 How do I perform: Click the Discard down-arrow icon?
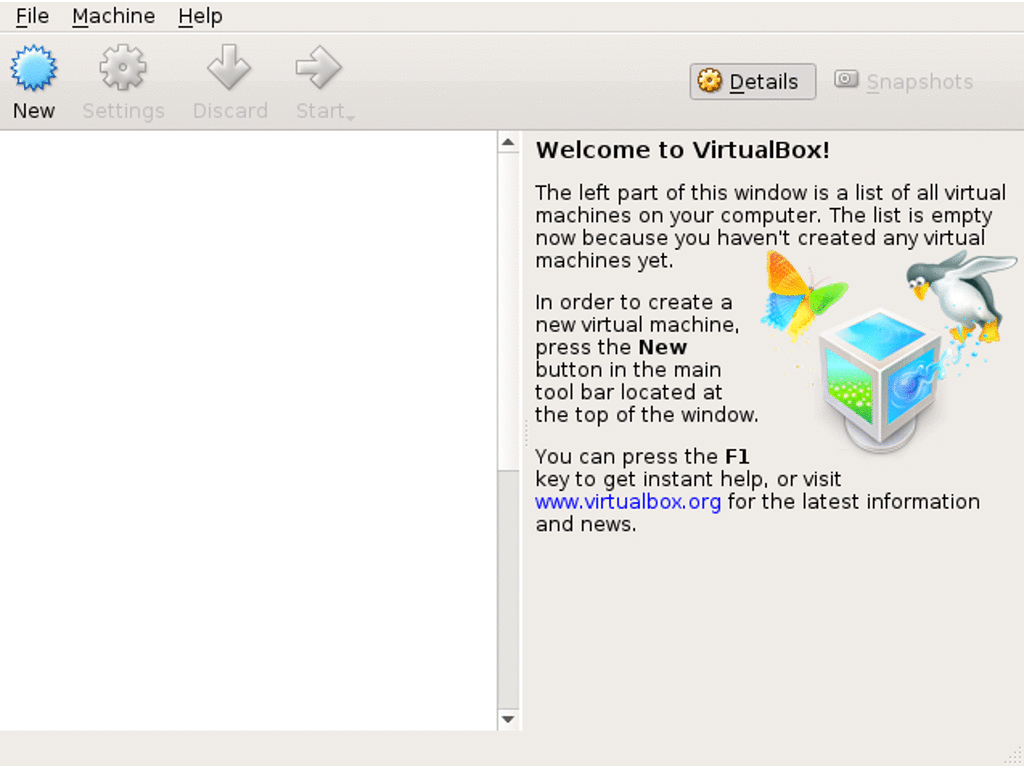[229, 67]
